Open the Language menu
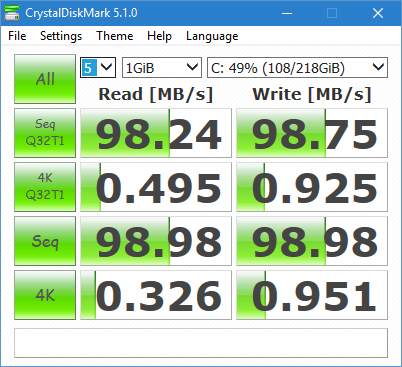 (212, 36)
